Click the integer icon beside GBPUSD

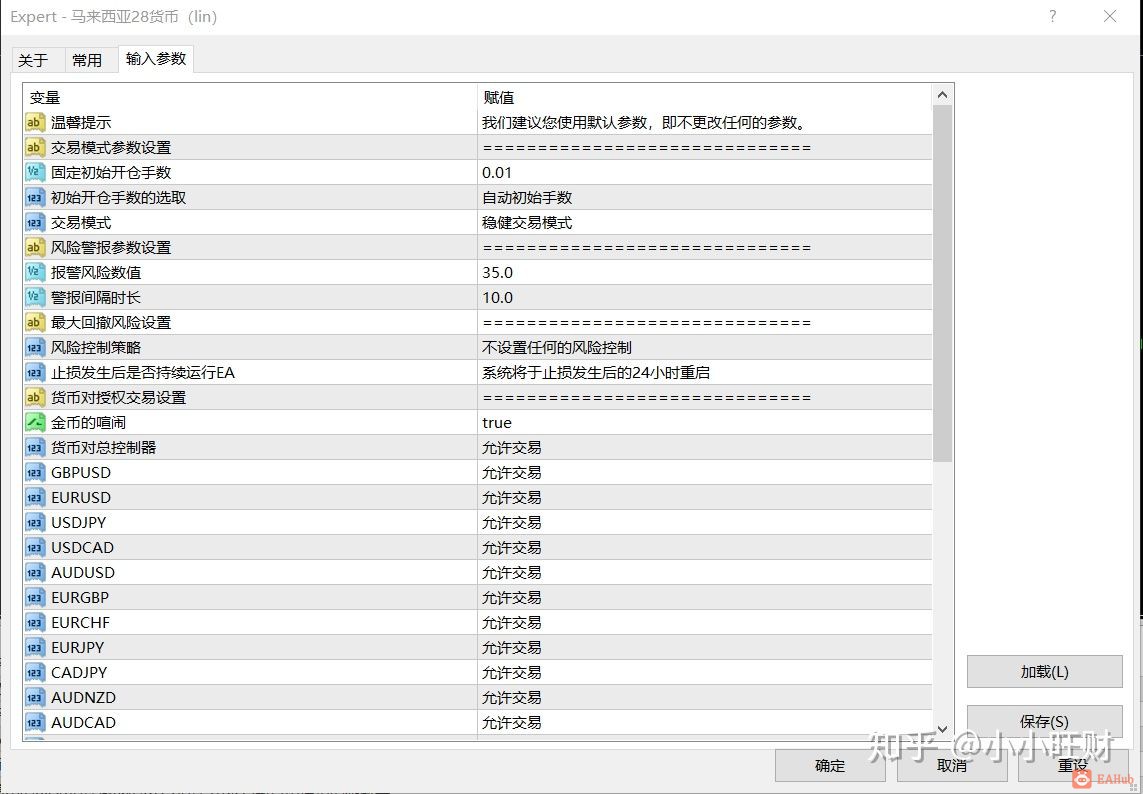click(35, 472)
